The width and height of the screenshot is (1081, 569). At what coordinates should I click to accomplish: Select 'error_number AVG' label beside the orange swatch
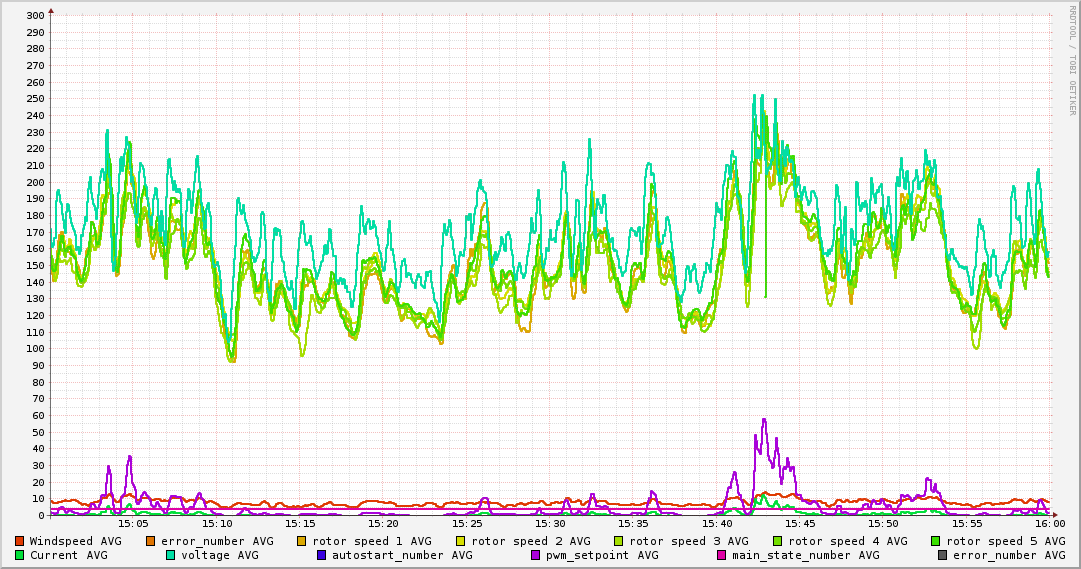[x=217, y=541]
